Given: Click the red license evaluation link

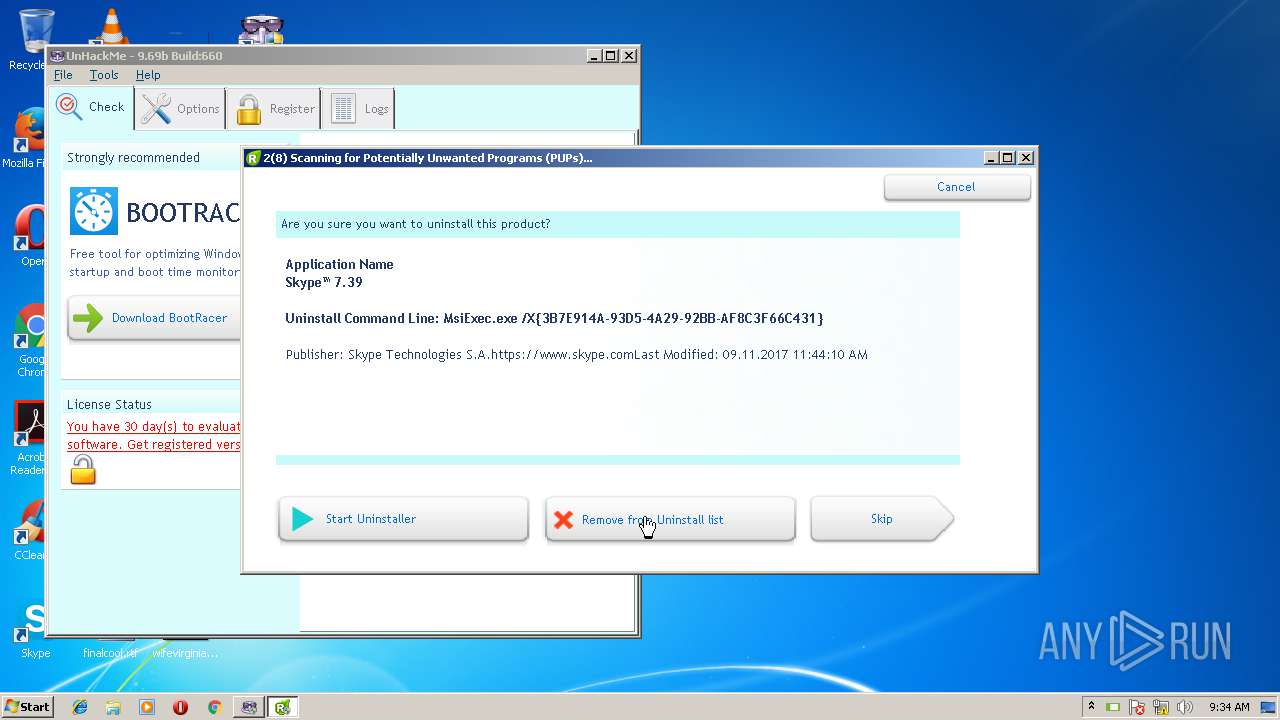Looking at the screenshot, I should pyautogui.click(x=153, y=435).
